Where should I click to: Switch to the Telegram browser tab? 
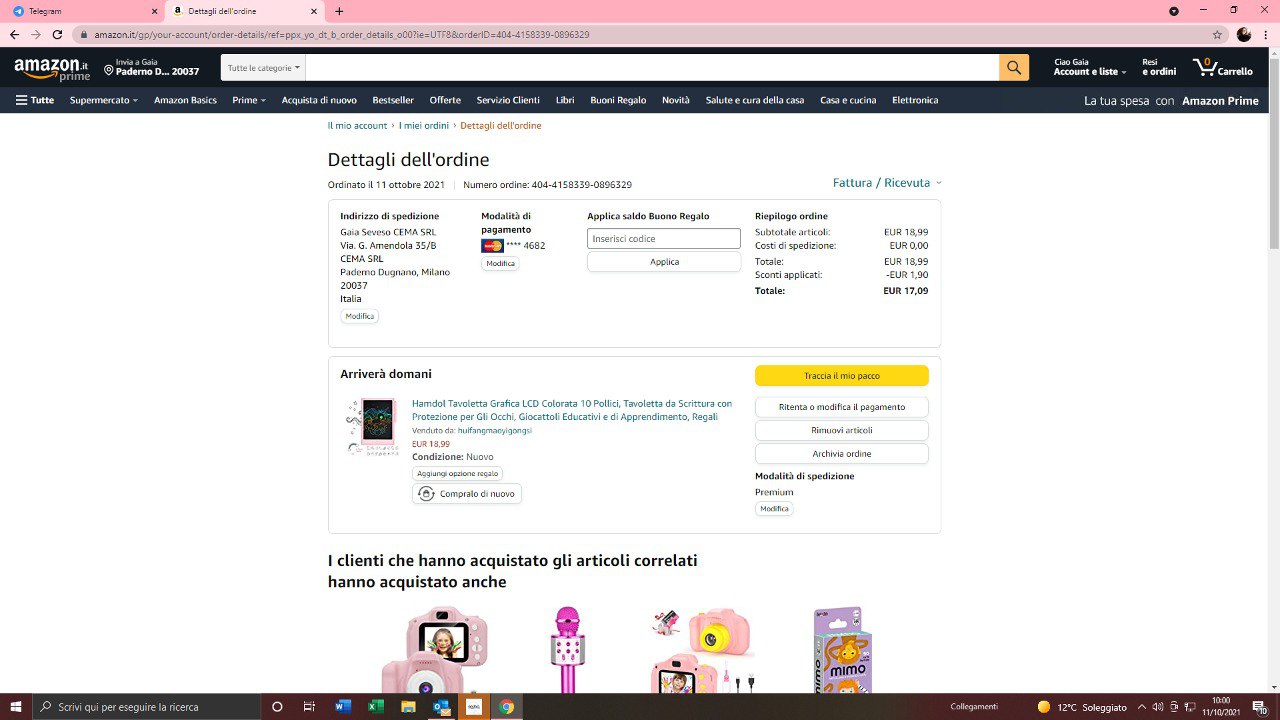(x=80, y=11)
